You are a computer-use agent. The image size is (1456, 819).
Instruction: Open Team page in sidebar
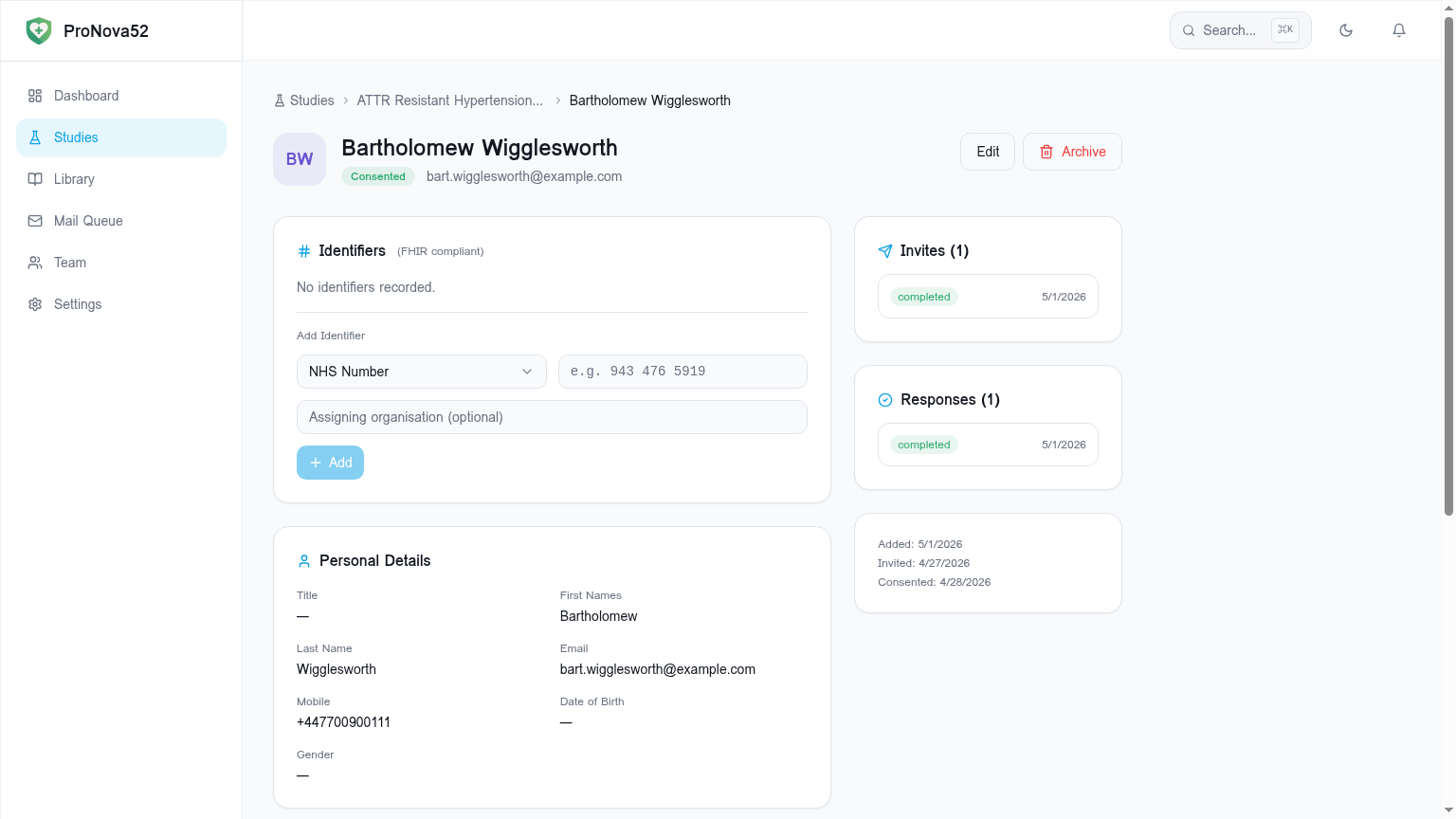(121, 263)
